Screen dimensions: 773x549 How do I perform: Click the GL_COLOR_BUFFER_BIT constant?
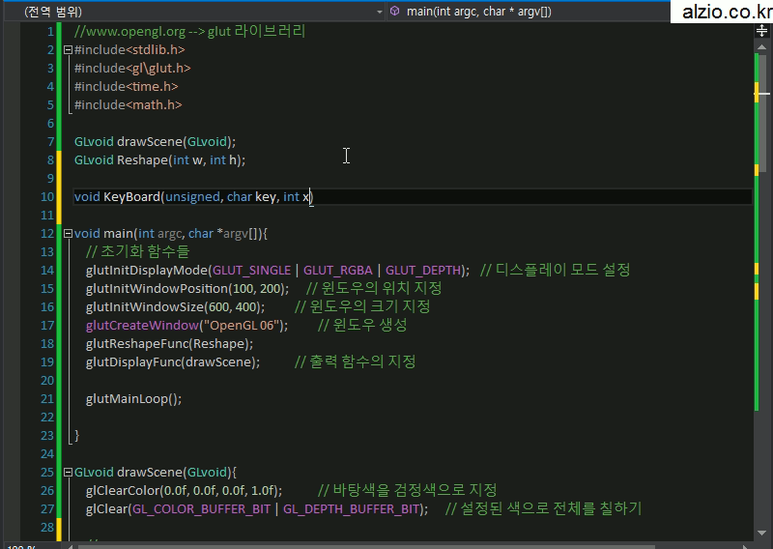[201, 509]
